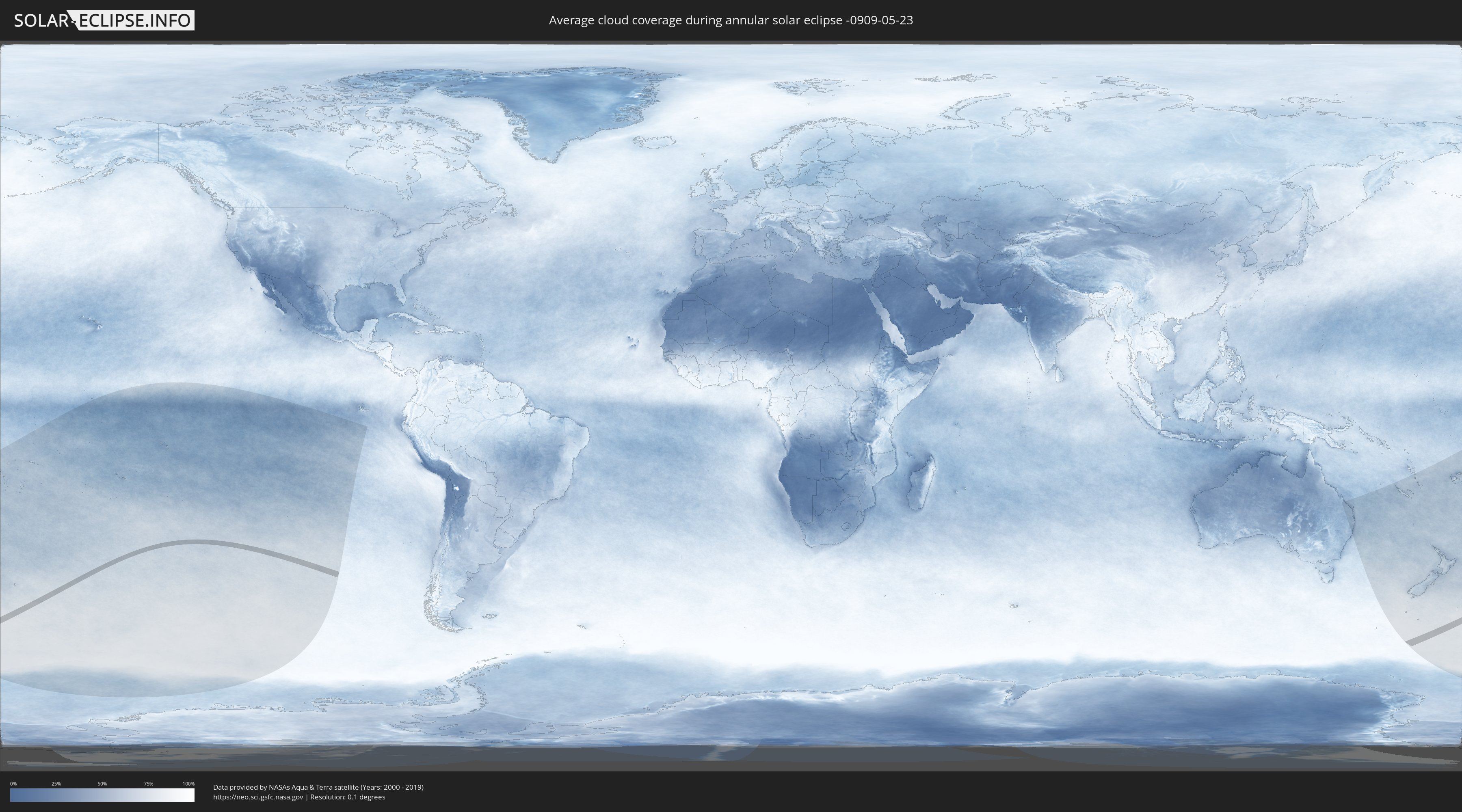
Task: Click the average cloud coverage title text
Action: point(731,20)
